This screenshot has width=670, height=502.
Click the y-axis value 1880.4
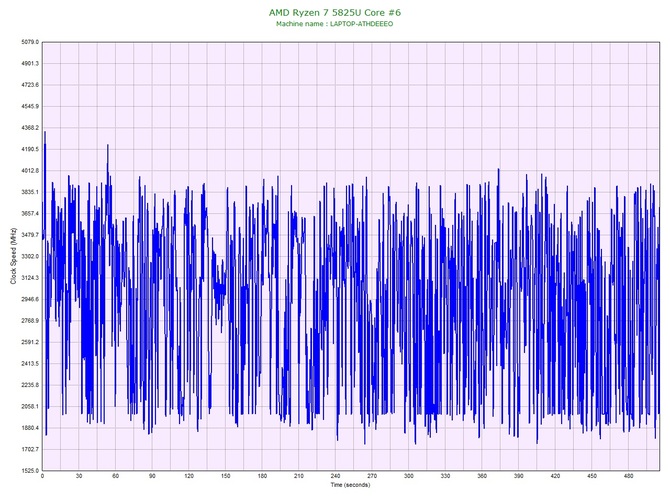pyautogui.click(x=30, y=428)
